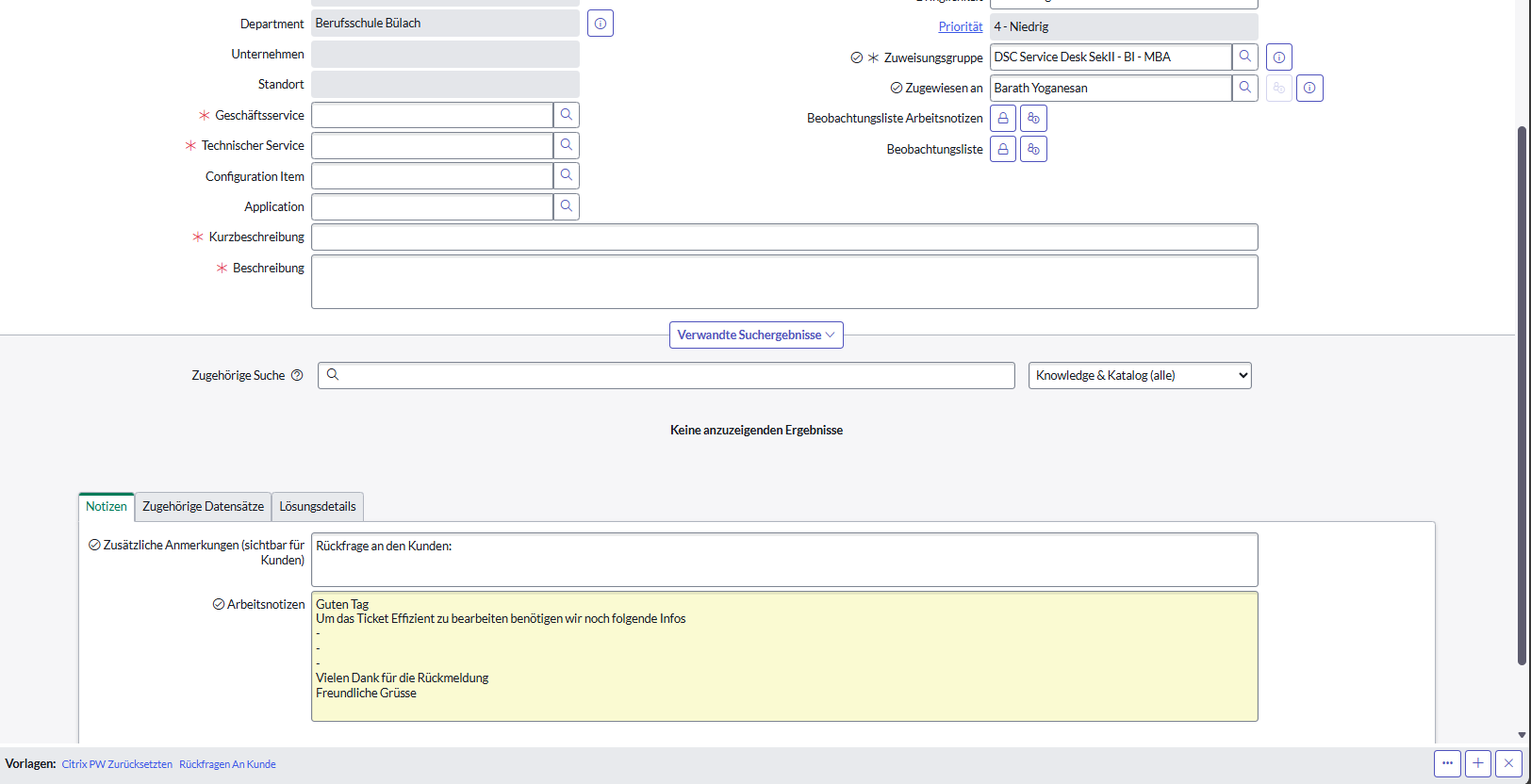
Task: Click into the Kurzbeschreibung text field
Action: [784, 237]
